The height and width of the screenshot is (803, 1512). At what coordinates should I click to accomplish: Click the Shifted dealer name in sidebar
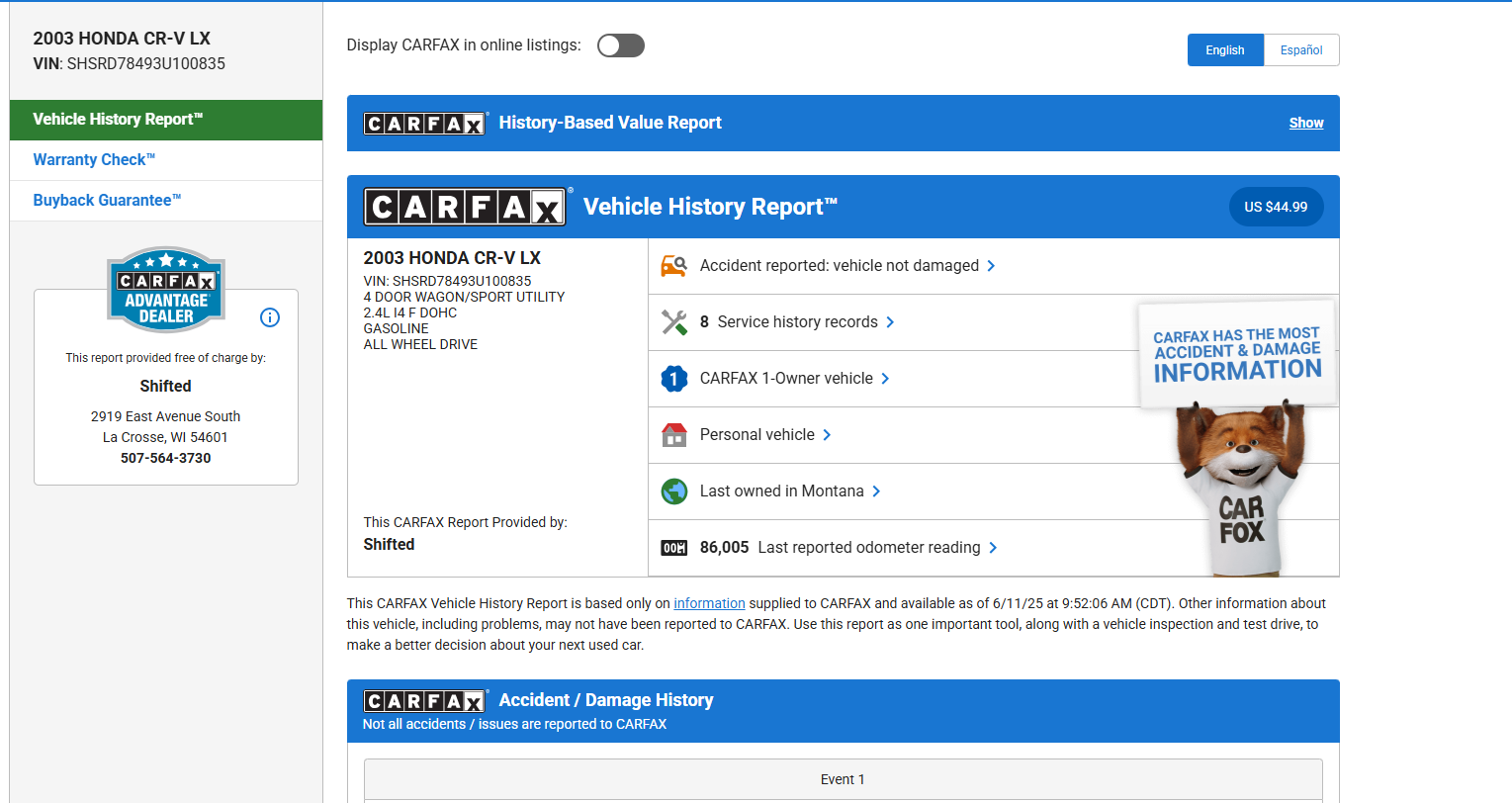pos(166,387)
